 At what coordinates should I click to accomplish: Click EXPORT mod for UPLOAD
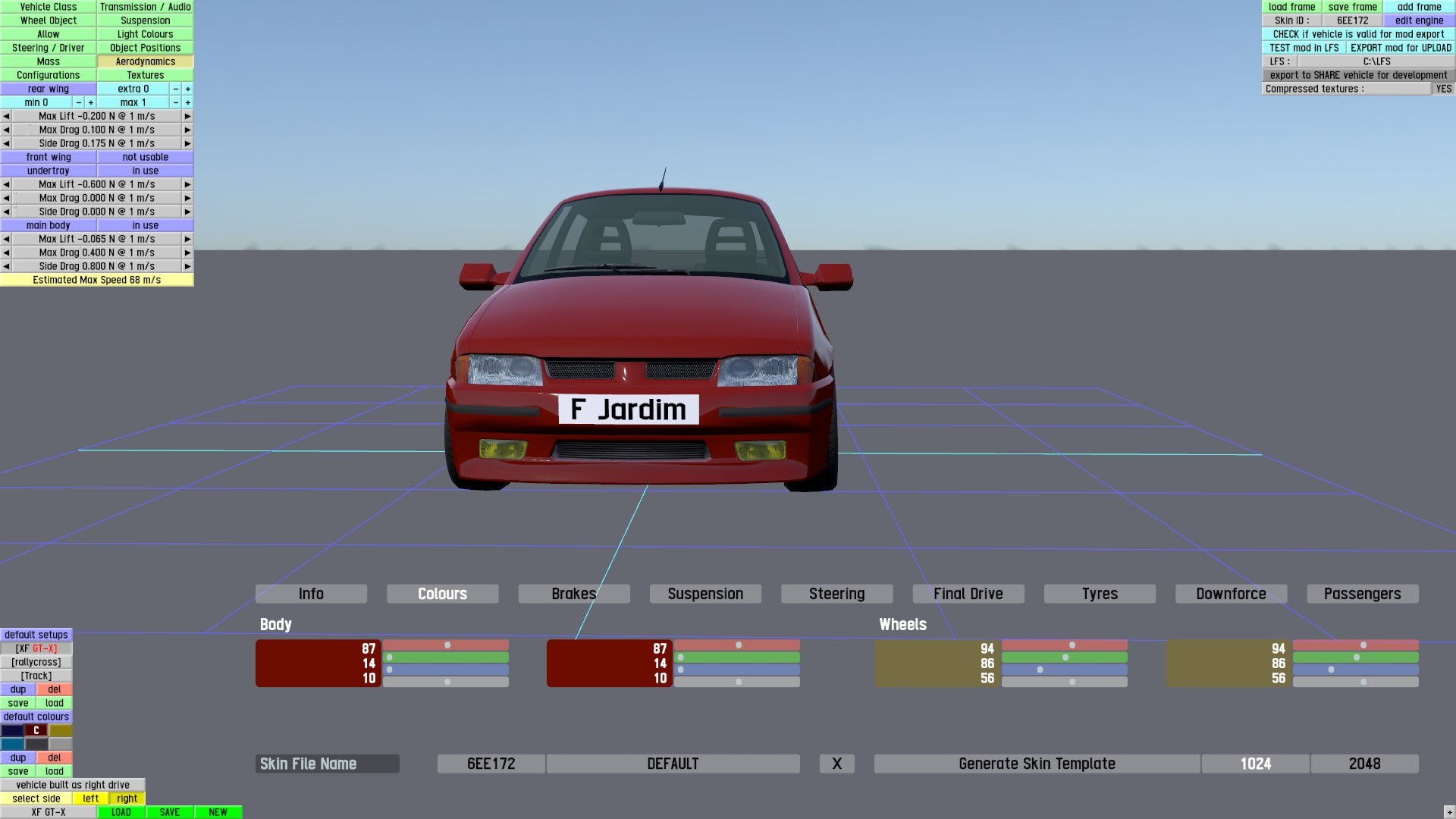tap(1400, 48)
